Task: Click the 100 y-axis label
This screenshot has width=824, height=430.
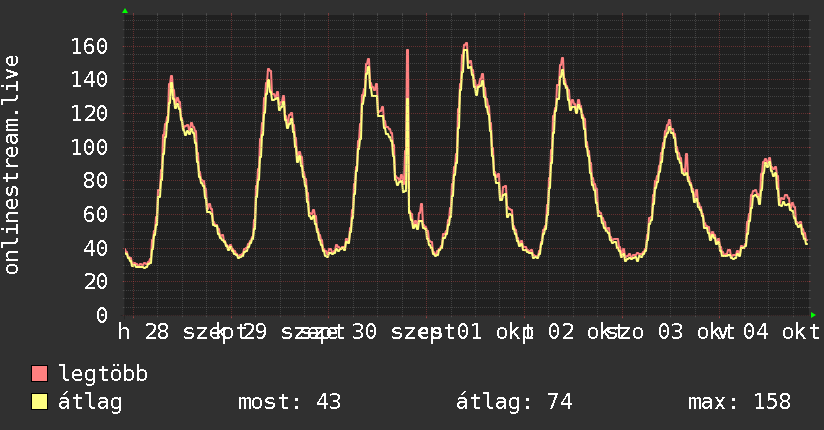Action: 89,147
